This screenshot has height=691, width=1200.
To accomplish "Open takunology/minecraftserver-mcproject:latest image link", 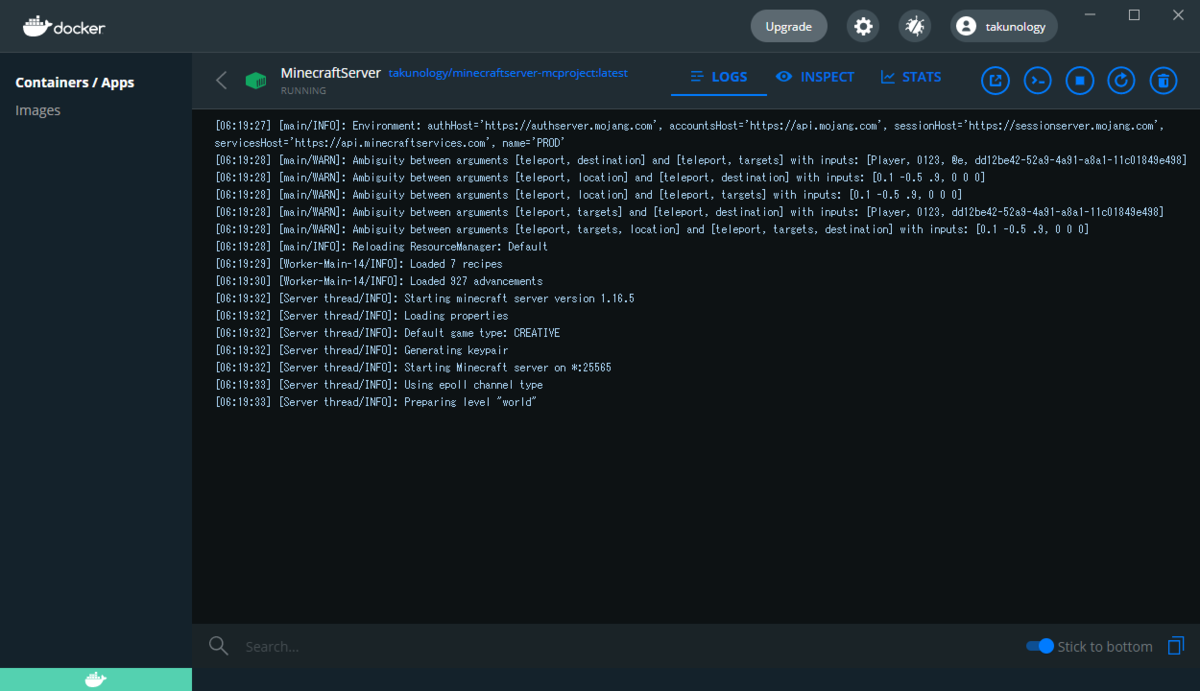I will [508, 73].
